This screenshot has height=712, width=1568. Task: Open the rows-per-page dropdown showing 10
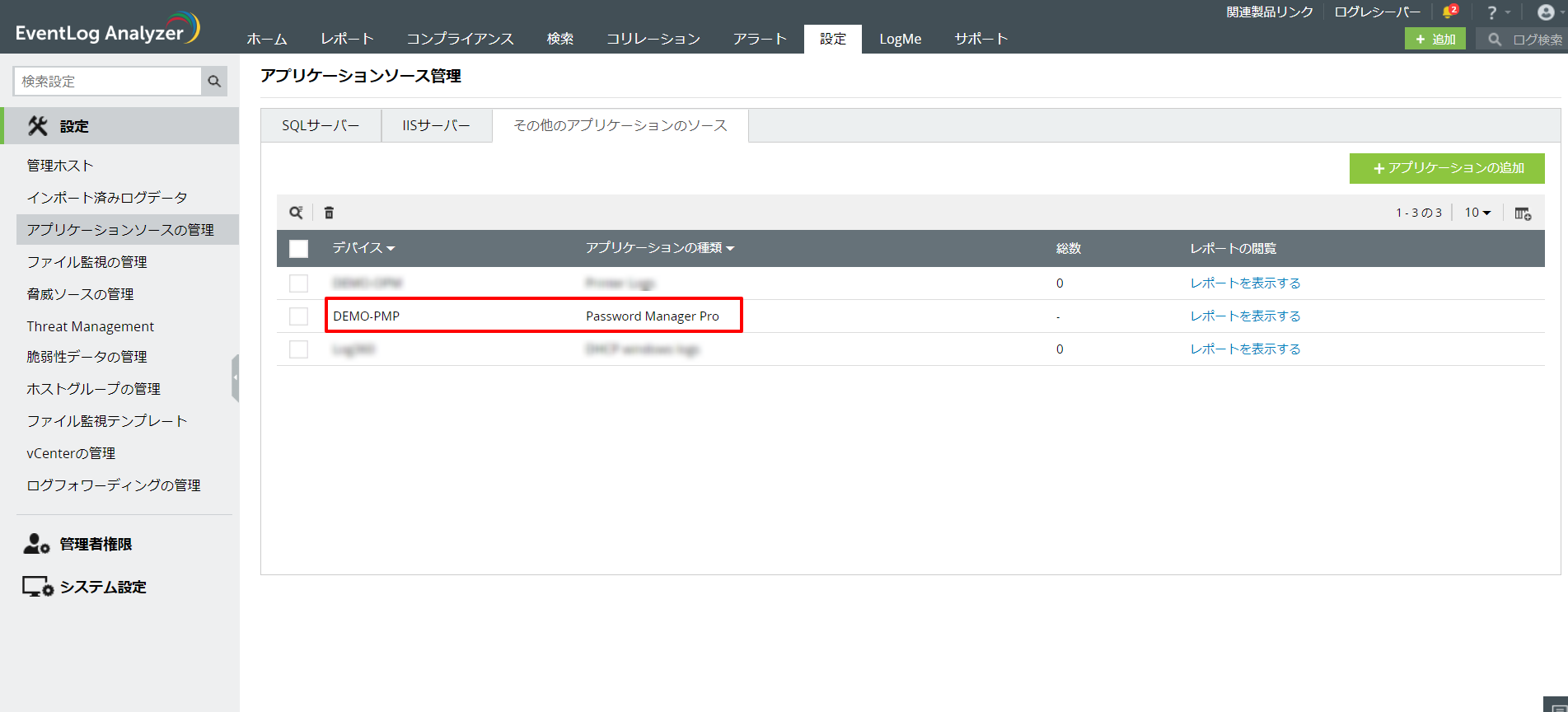pyautogui.click(x=1477, y=213)
